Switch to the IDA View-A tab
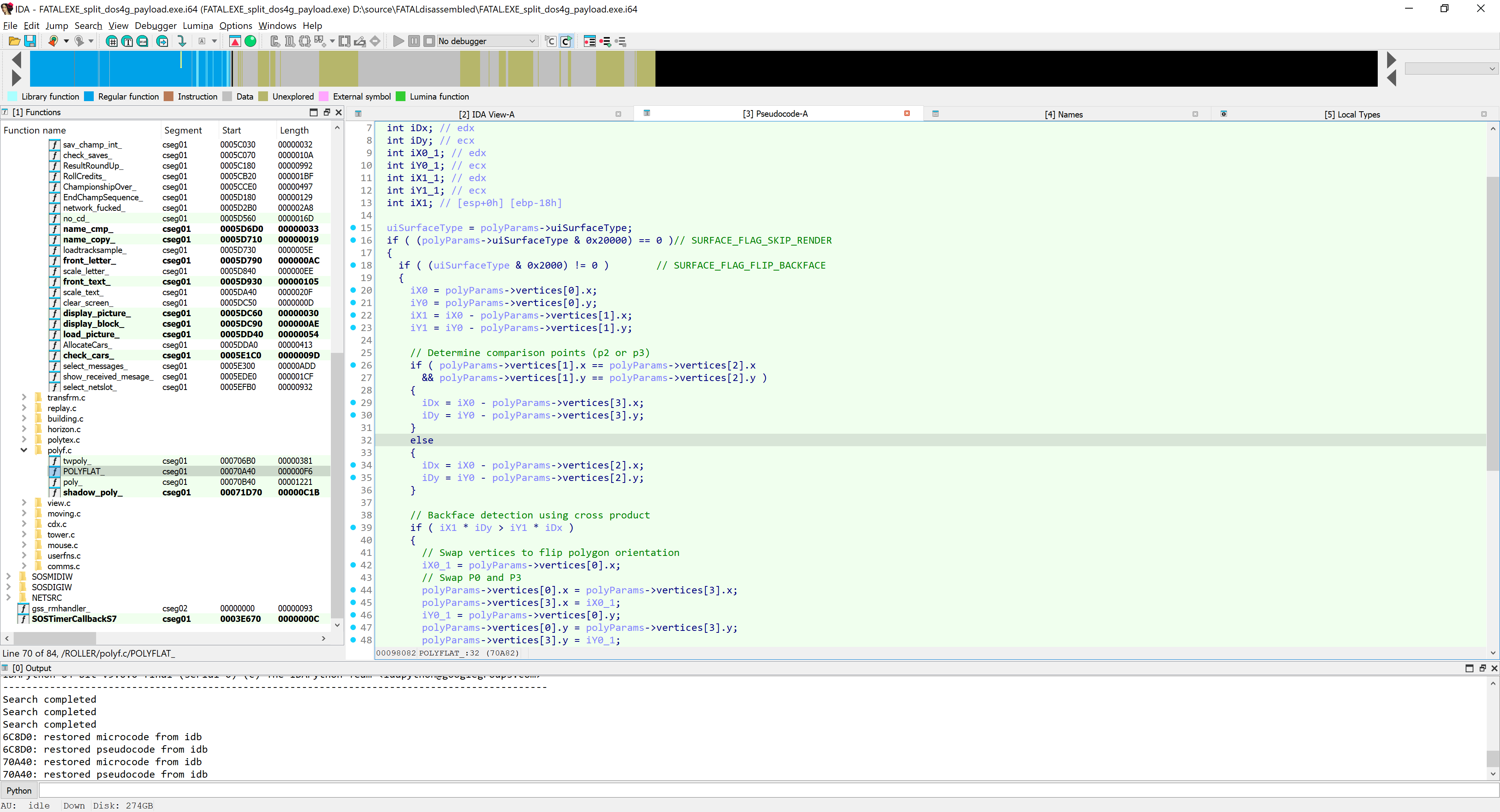This screenshot has height=812, width=1500. click(x=486, y=114)
